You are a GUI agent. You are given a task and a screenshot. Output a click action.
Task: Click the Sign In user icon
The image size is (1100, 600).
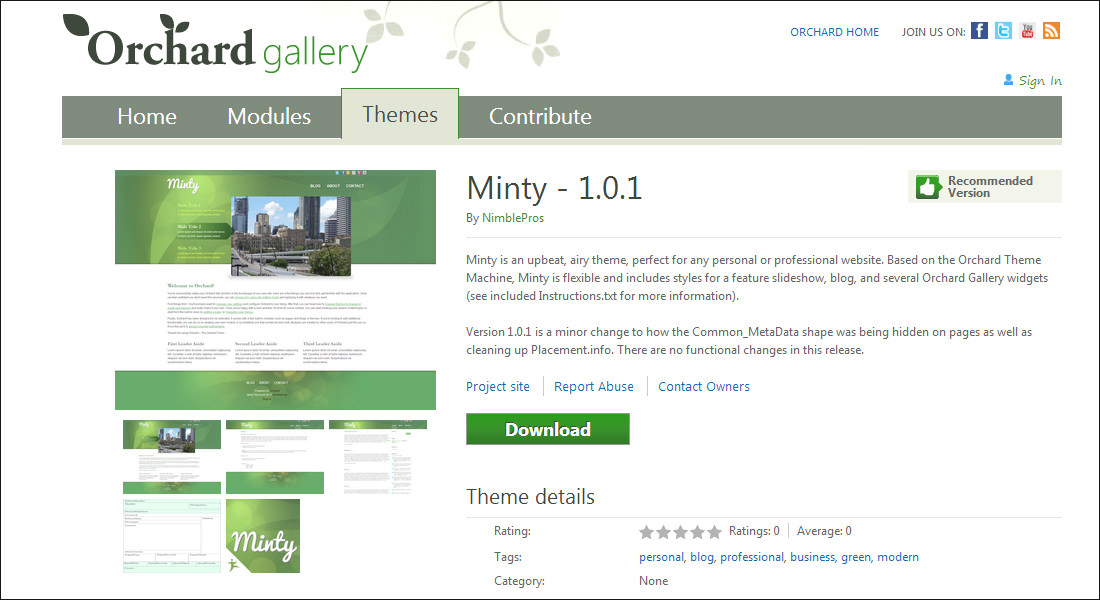pos(1008,80)
